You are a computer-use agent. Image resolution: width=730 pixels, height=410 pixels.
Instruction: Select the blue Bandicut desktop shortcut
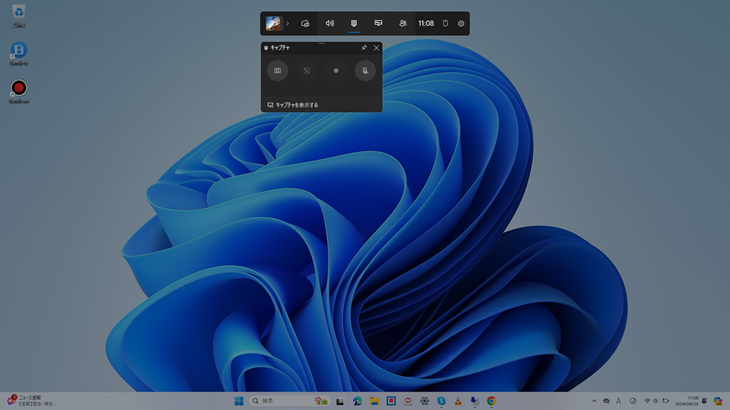pos(19,54)
